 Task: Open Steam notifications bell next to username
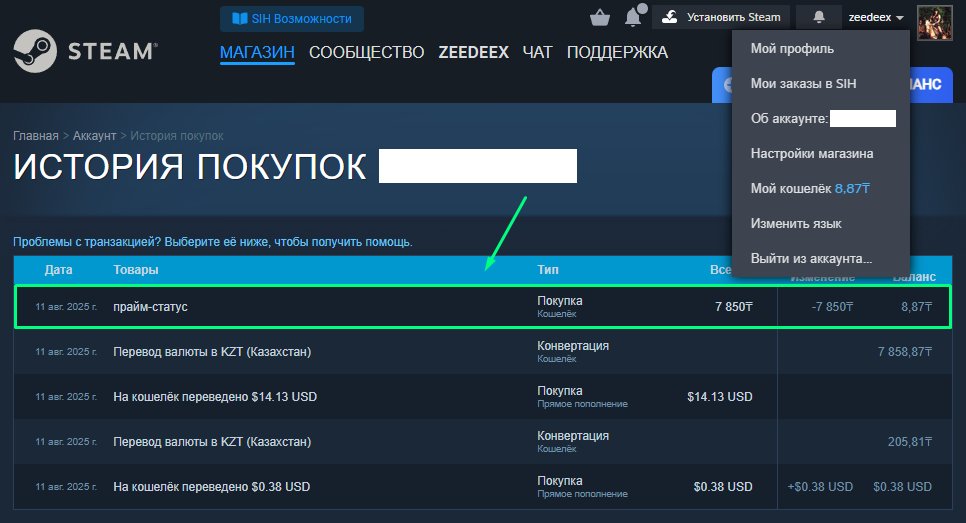click(x=819, y=17)
